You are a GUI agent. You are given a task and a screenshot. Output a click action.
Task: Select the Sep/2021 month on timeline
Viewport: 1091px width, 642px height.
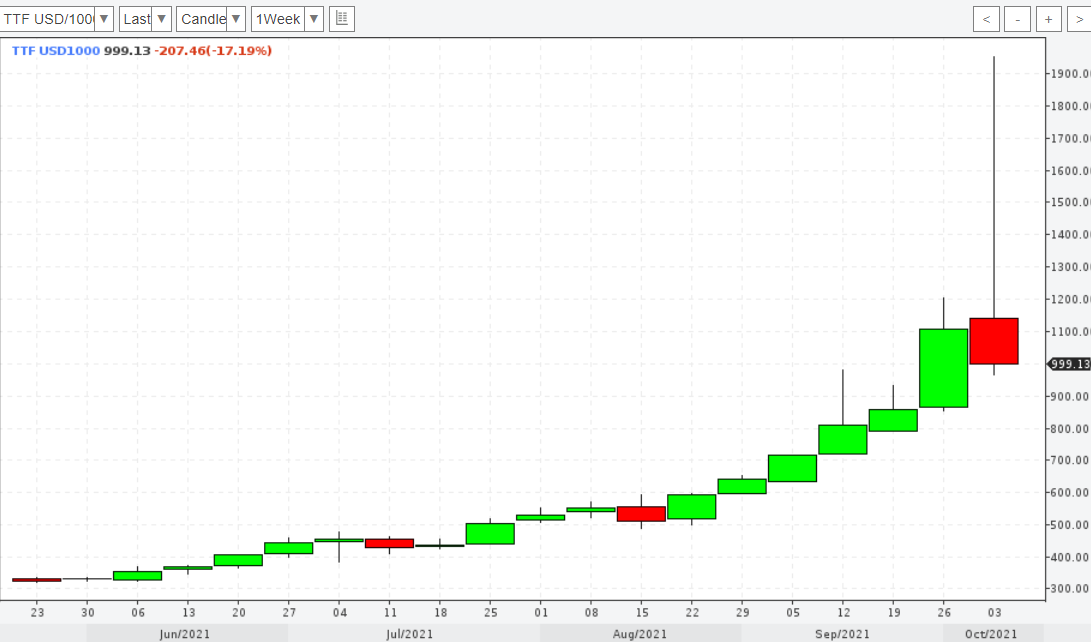(x=842, y=634)
